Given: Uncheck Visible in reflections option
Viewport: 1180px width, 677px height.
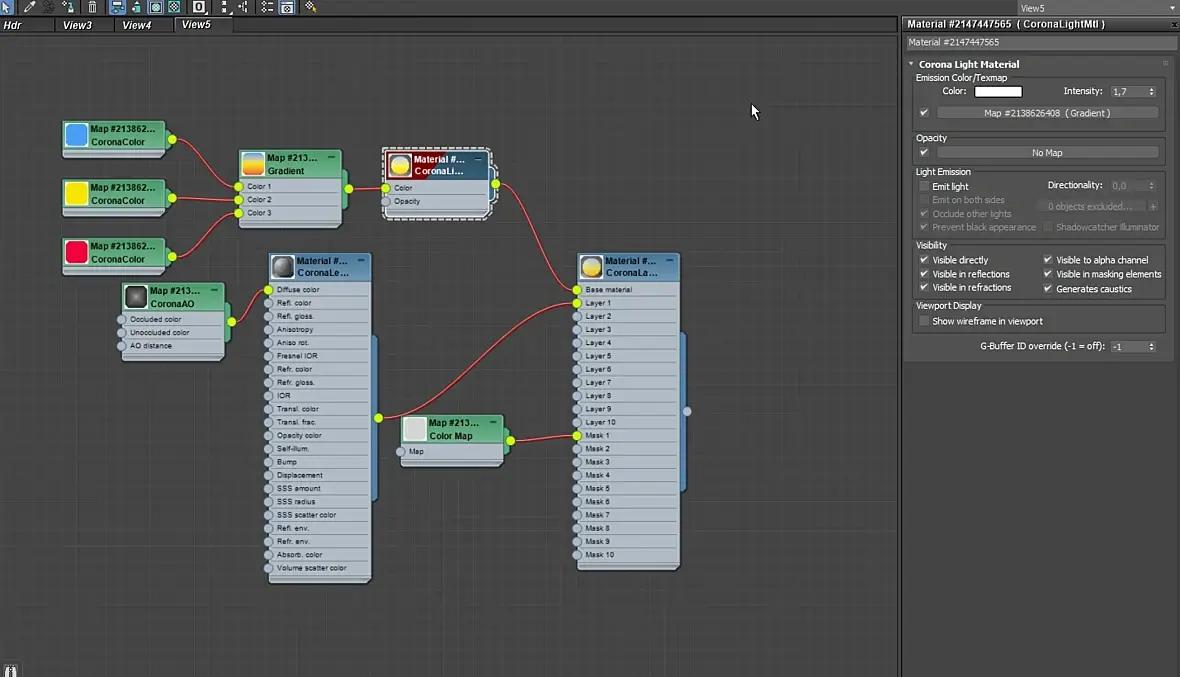Looking at the screenshot, I should coord(924,274).
